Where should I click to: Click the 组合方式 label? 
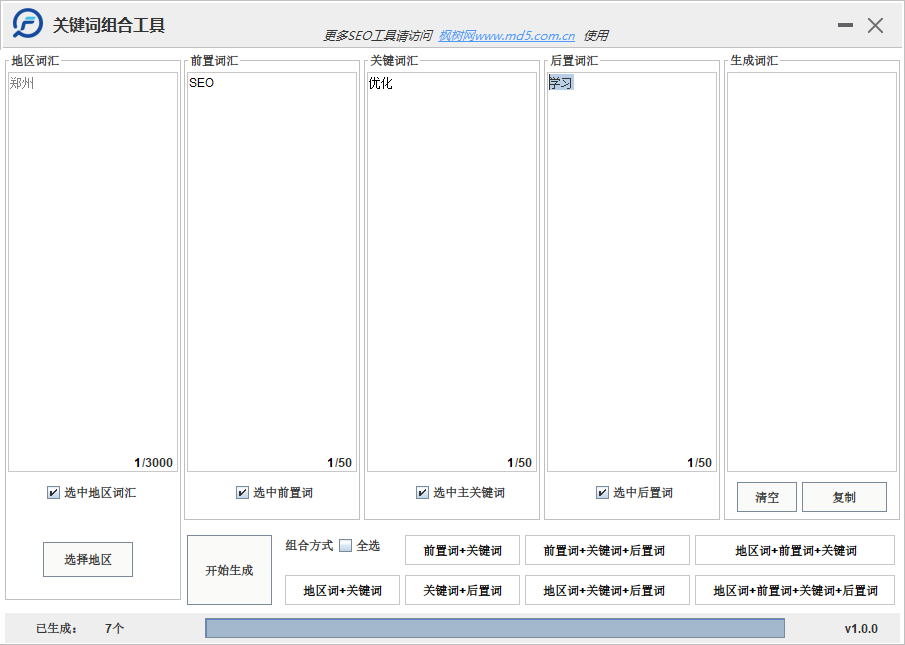click(309, 545)
